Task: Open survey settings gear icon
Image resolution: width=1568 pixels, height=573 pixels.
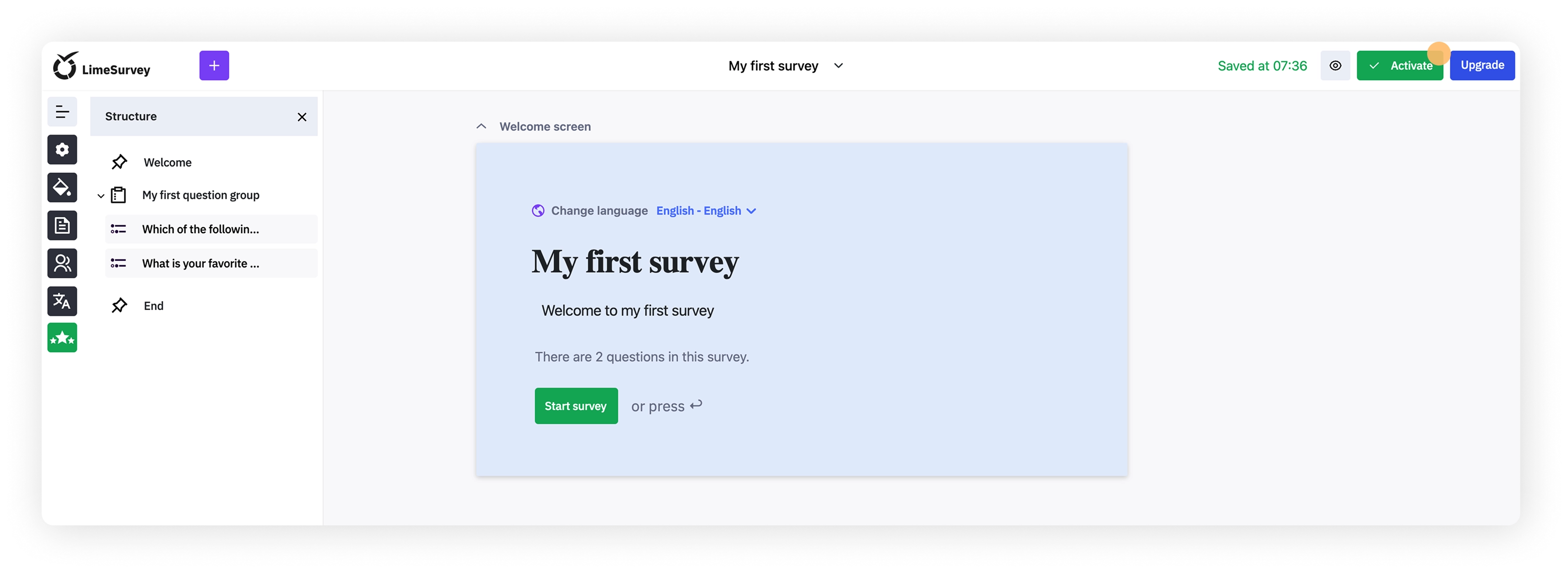Action: 62,150
